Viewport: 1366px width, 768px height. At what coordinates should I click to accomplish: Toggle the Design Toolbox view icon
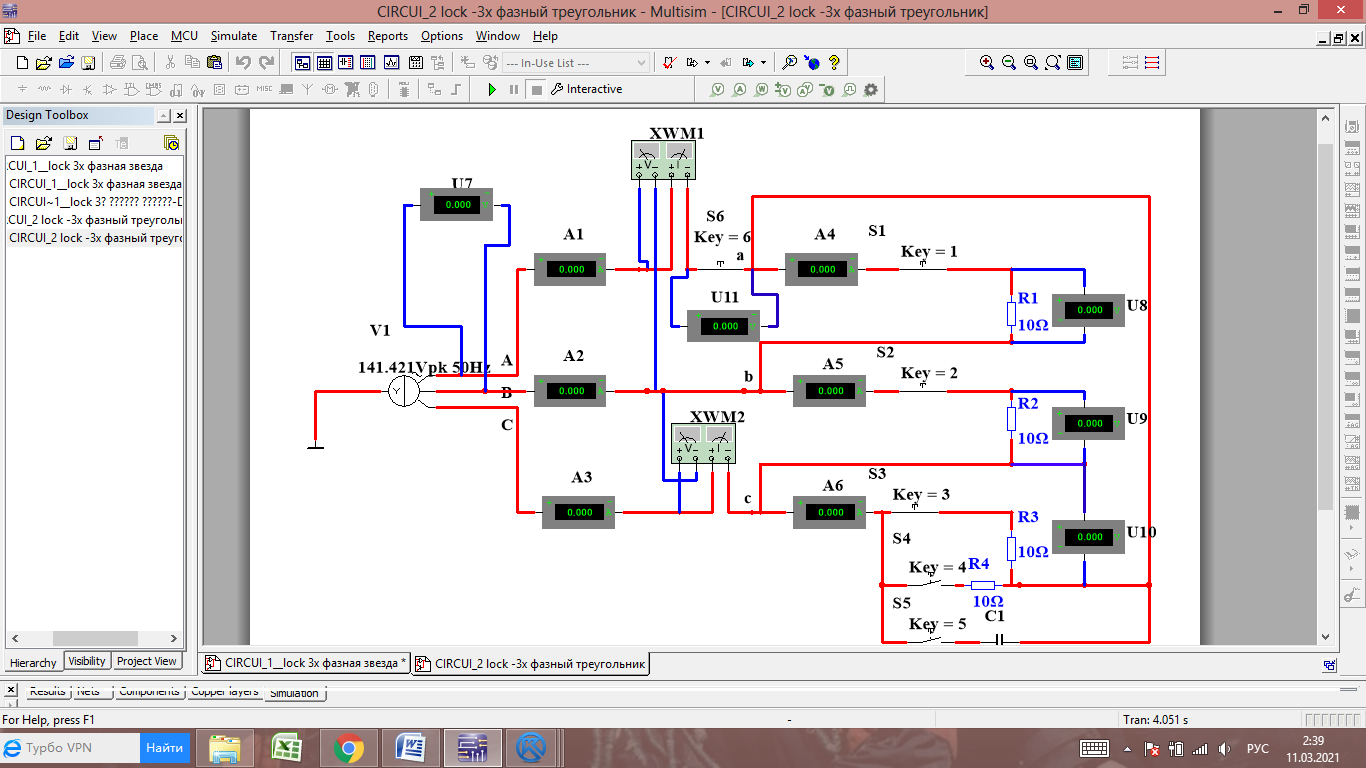pyautogui.click(x=302, y=63)
